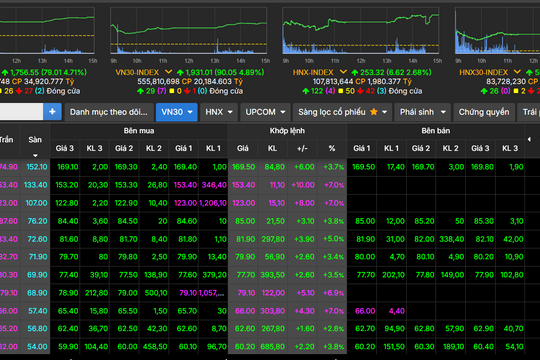
Task: Click the matched price 123.00 cell
Action: tap(243, 203)
